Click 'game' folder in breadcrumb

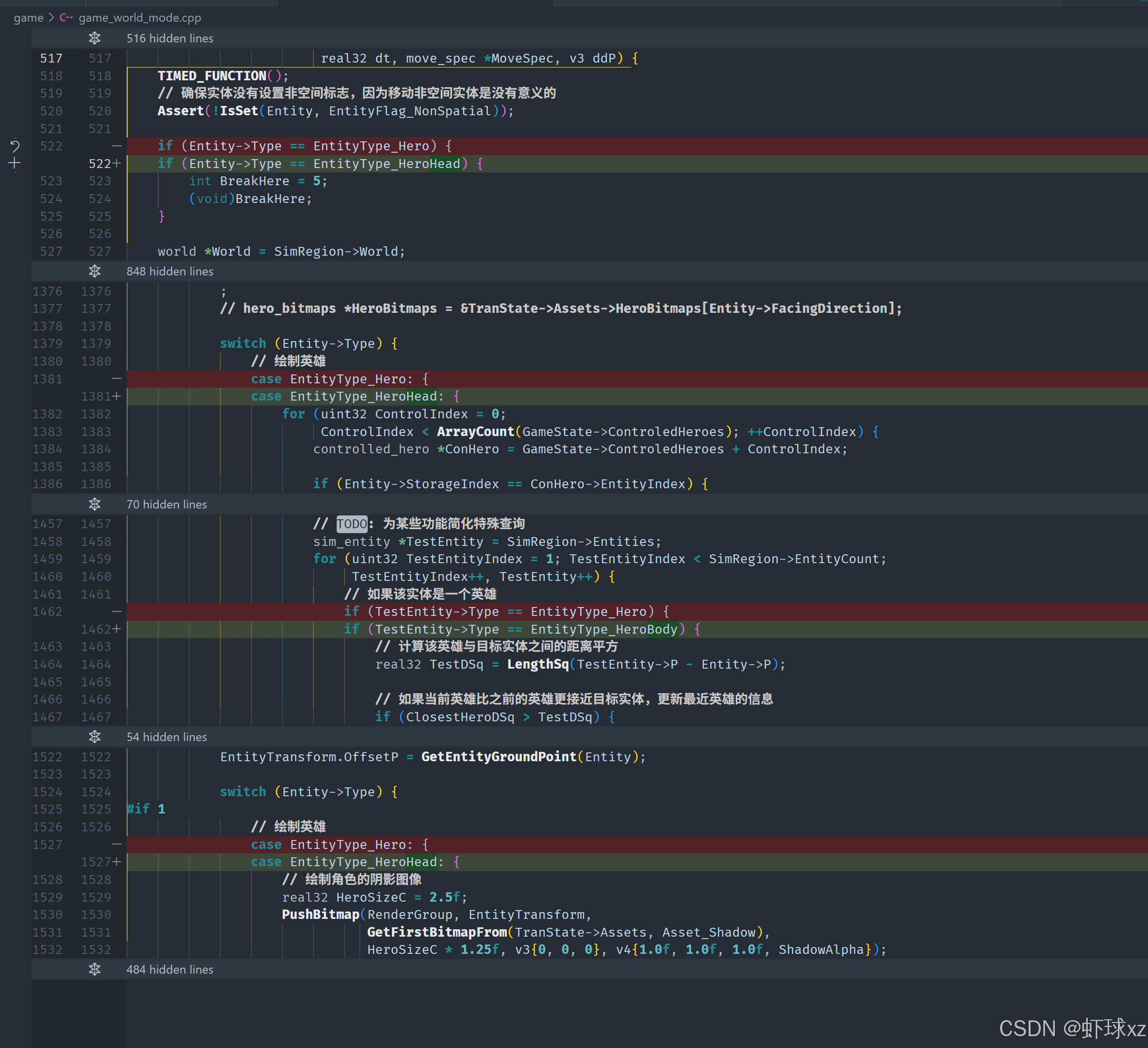(29, 18)
